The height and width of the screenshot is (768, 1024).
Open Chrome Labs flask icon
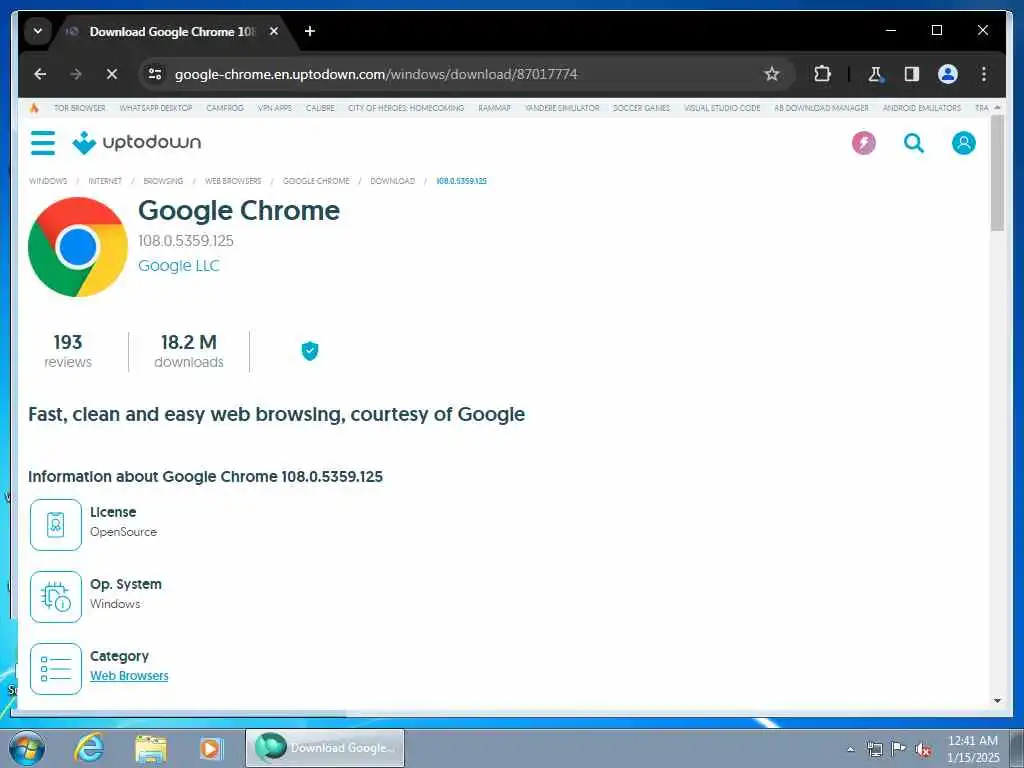(x=875, y=74)
